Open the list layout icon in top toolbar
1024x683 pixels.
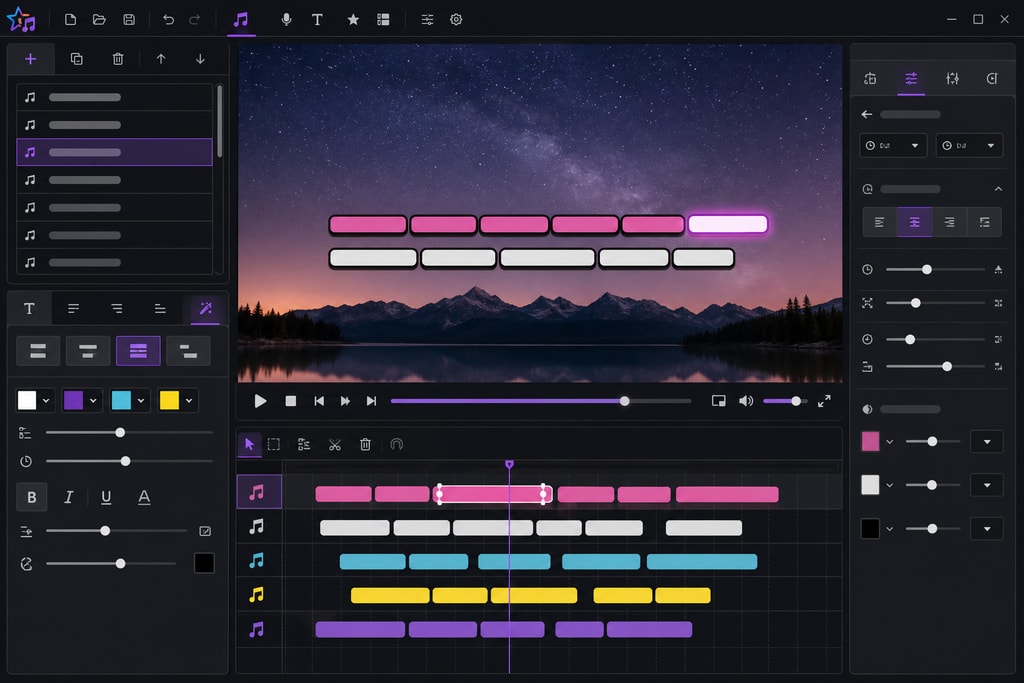[383, 20]
